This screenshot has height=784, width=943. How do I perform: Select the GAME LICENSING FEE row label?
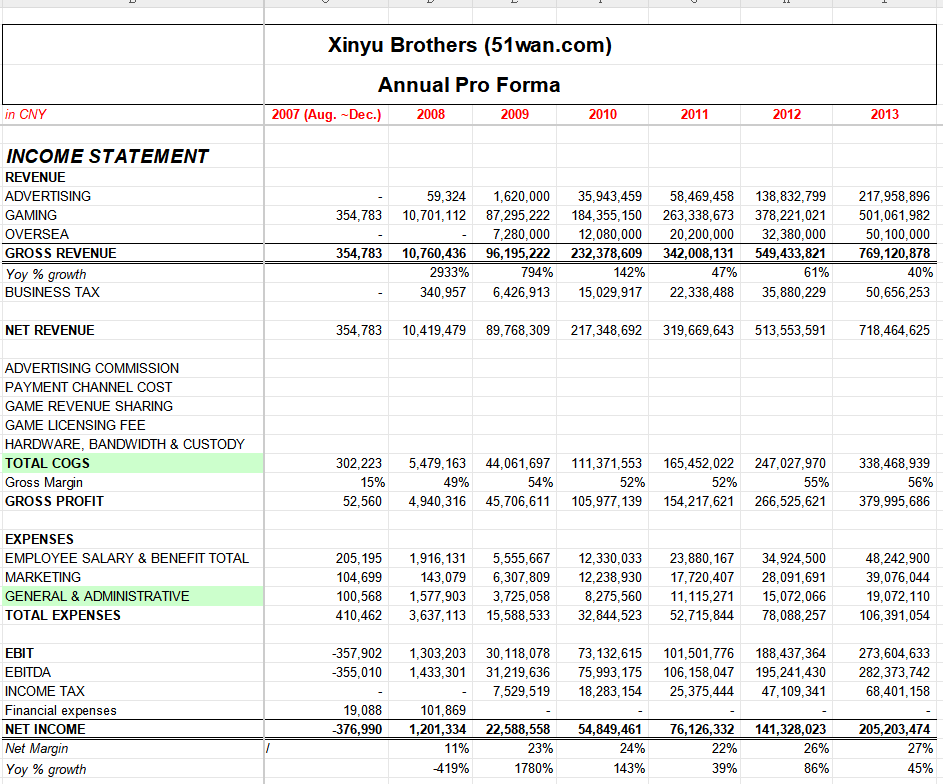point(75,426)
